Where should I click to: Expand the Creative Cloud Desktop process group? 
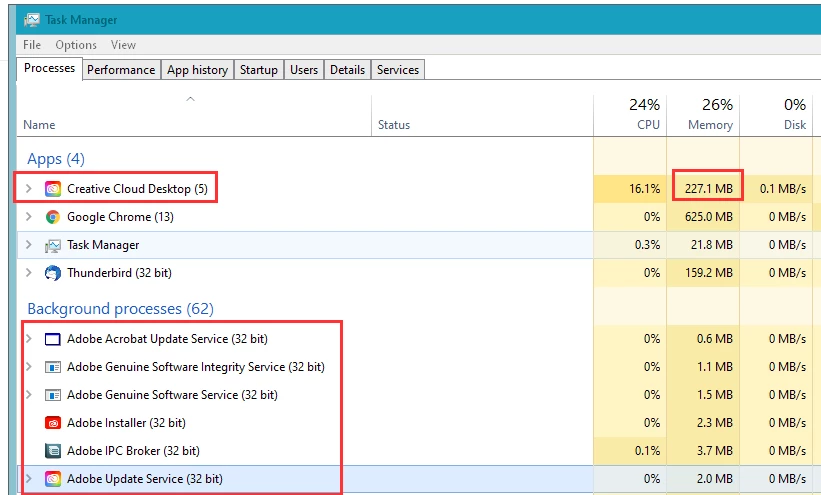[29, 189]
